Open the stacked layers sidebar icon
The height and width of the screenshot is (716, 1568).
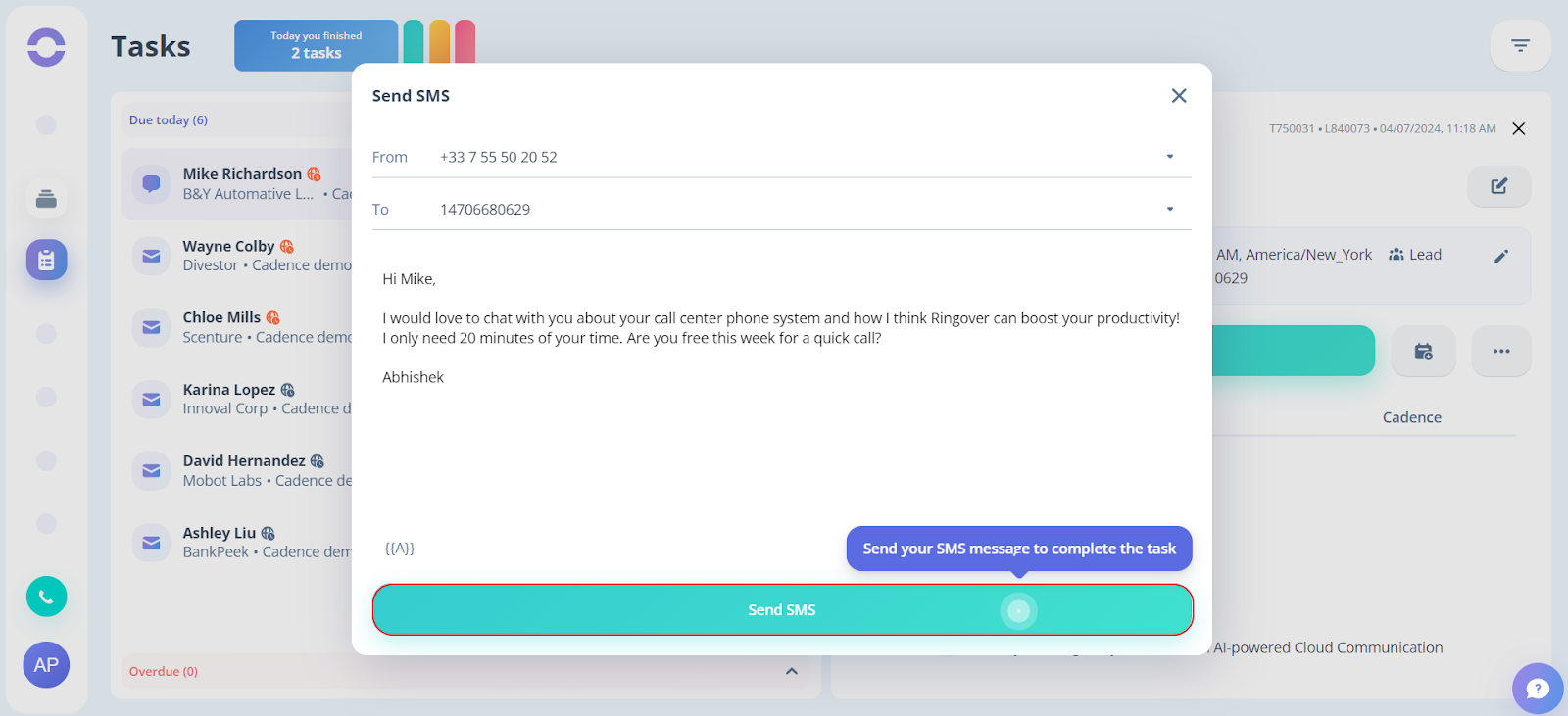pyautogui.click(x=46, y=199)
